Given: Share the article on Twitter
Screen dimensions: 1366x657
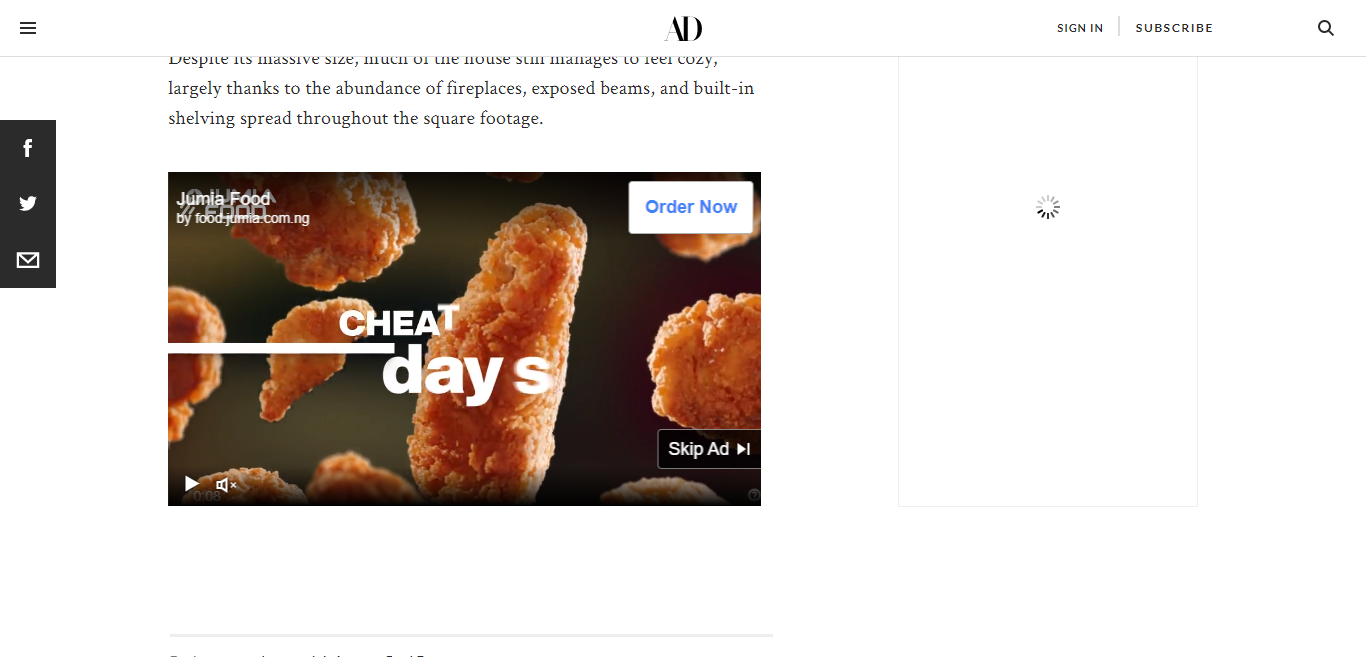Looking at the screenshot, I should click(x=28, y=203).
